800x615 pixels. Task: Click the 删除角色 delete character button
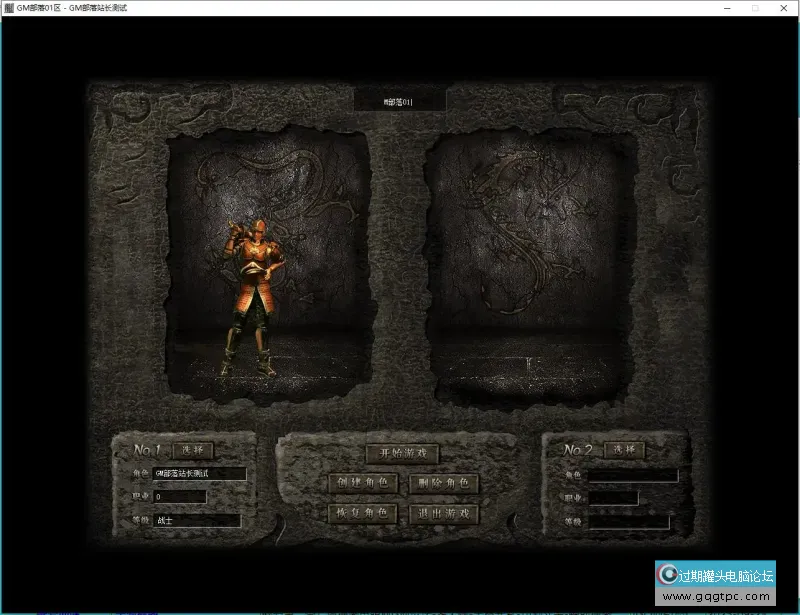pos(444,483)
